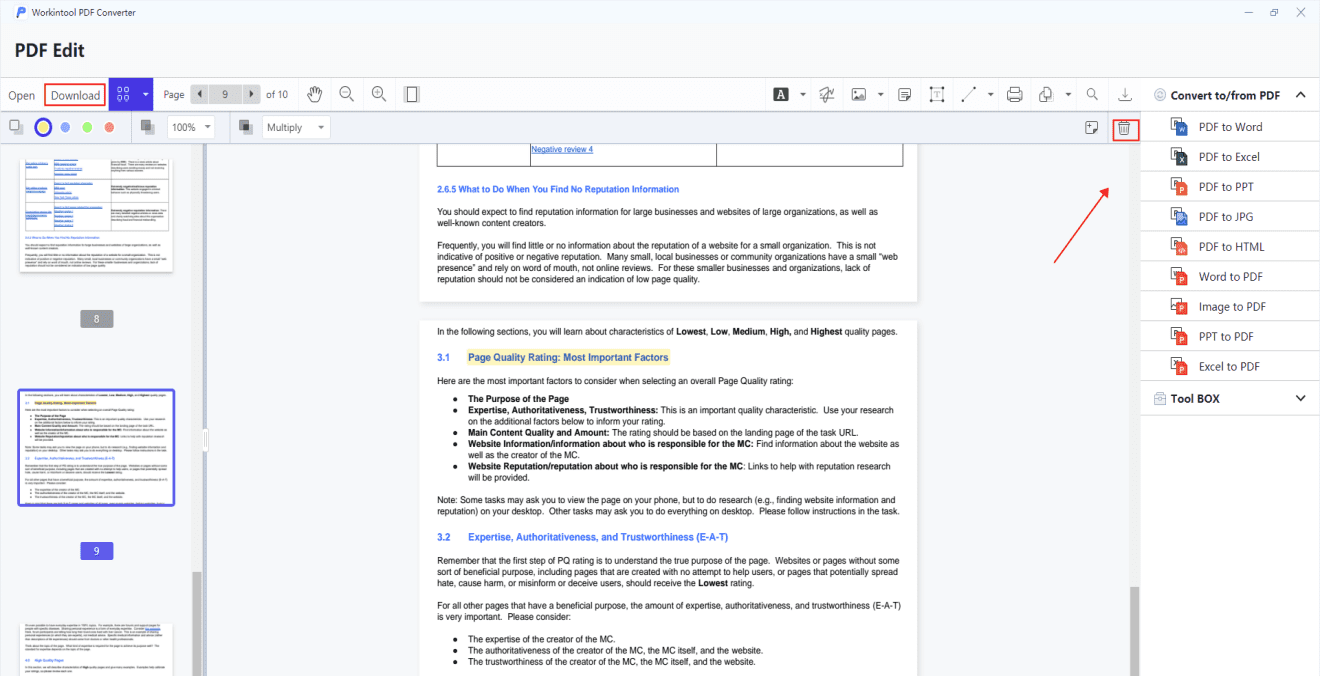Open the 100% opacity dropdown

(191, 127)
